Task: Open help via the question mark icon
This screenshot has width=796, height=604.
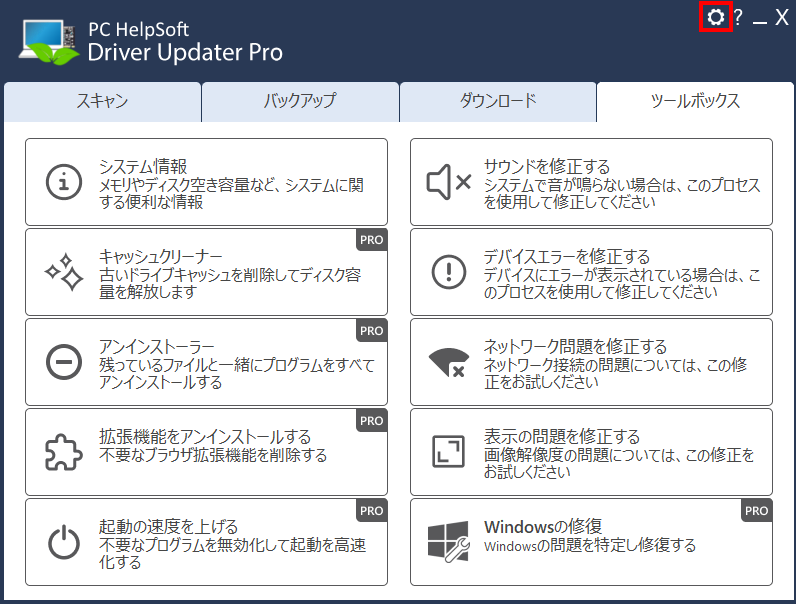Action: tap(738, 17)
